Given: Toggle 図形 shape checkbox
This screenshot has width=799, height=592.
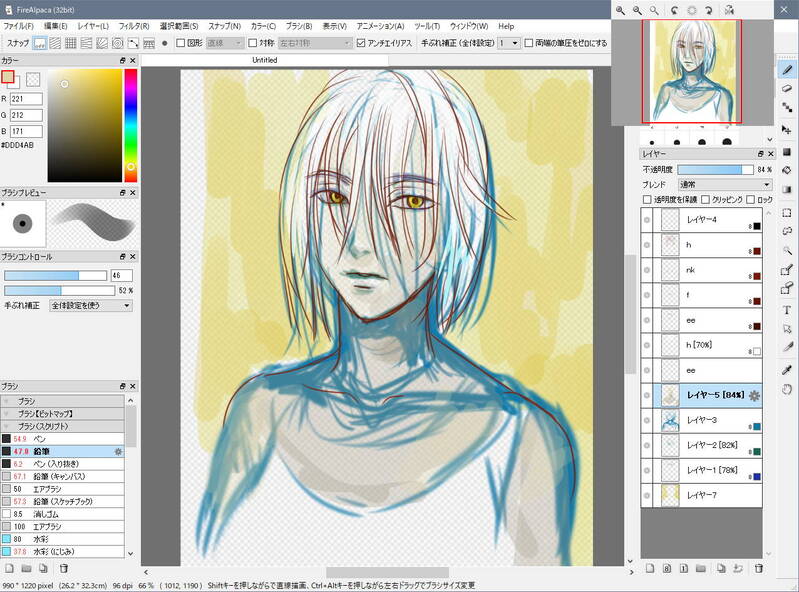Looking at the screenshot, I should coord(180,43).
